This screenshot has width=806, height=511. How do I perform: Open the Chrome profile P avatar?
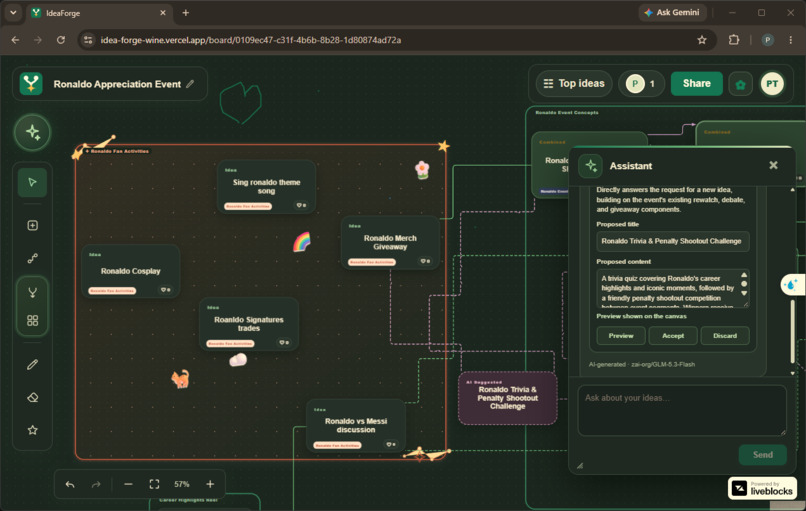tap(767, 40)
